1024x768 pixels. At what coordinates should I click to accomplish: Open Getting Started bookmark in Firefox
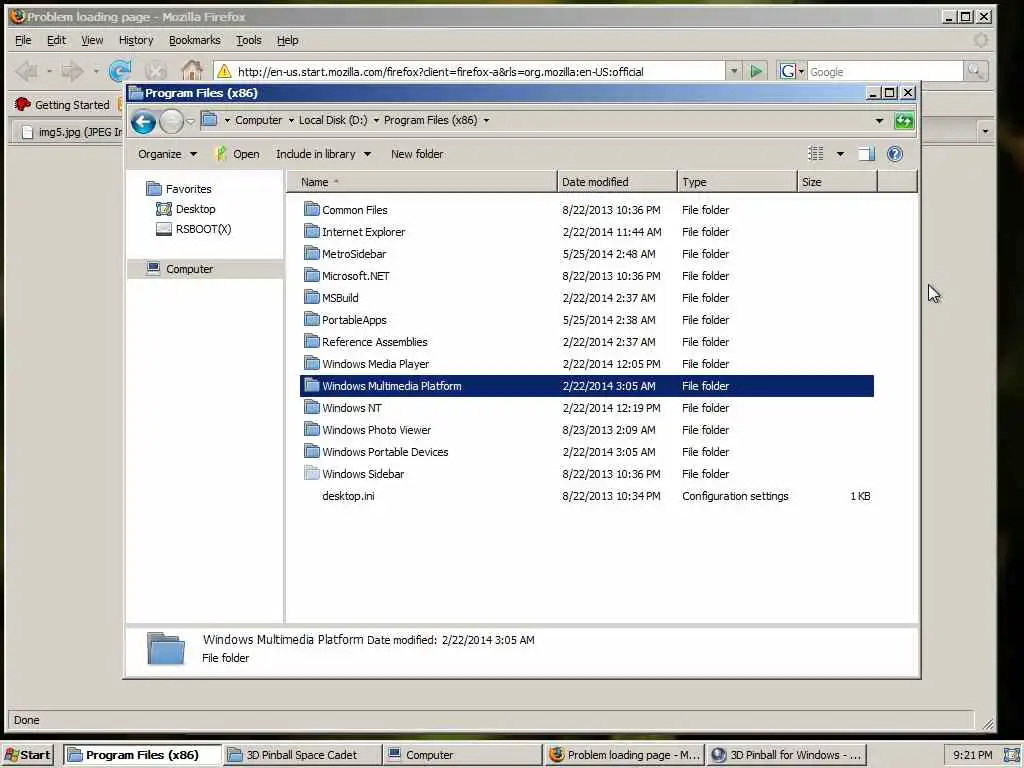tap(63, 104)
